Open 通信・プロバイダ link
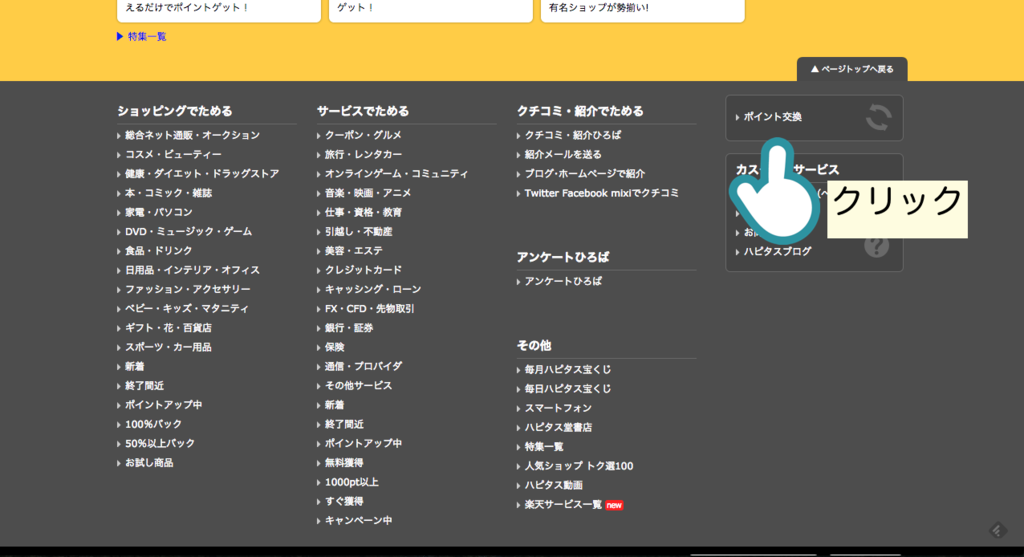 tap(363, 366)
